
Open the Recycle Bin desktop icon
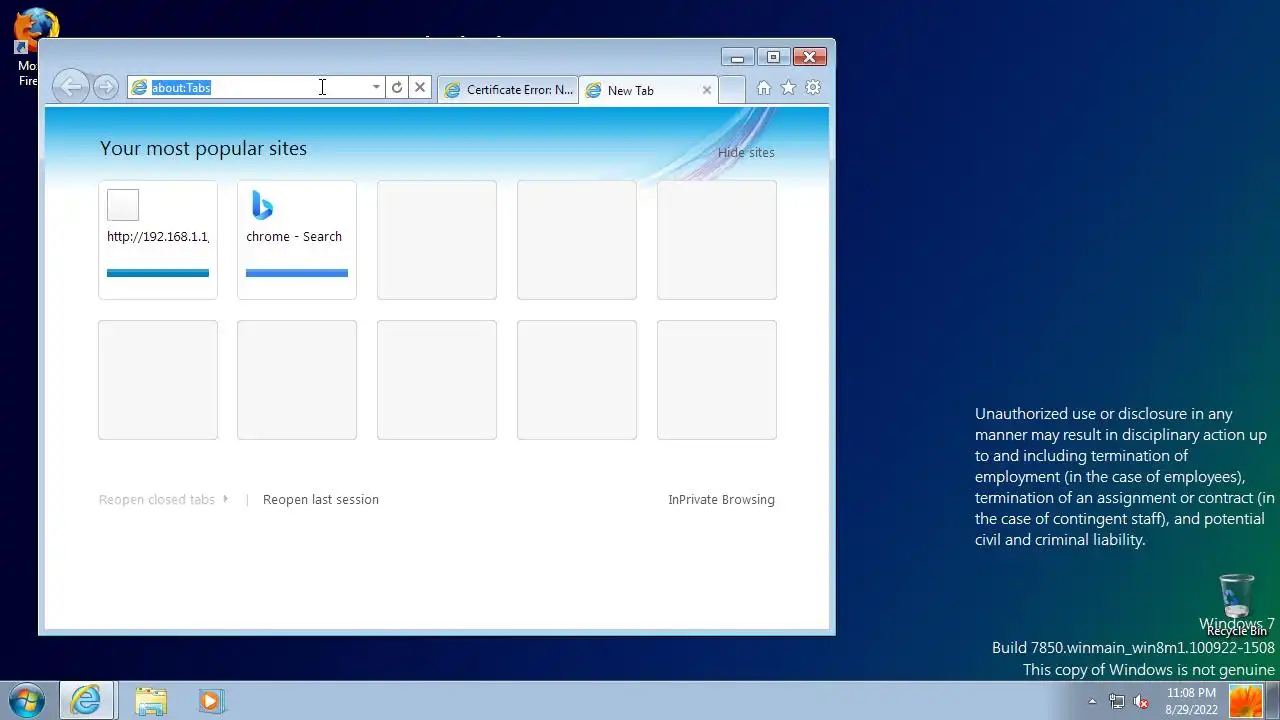click(x=1237, y=606)
